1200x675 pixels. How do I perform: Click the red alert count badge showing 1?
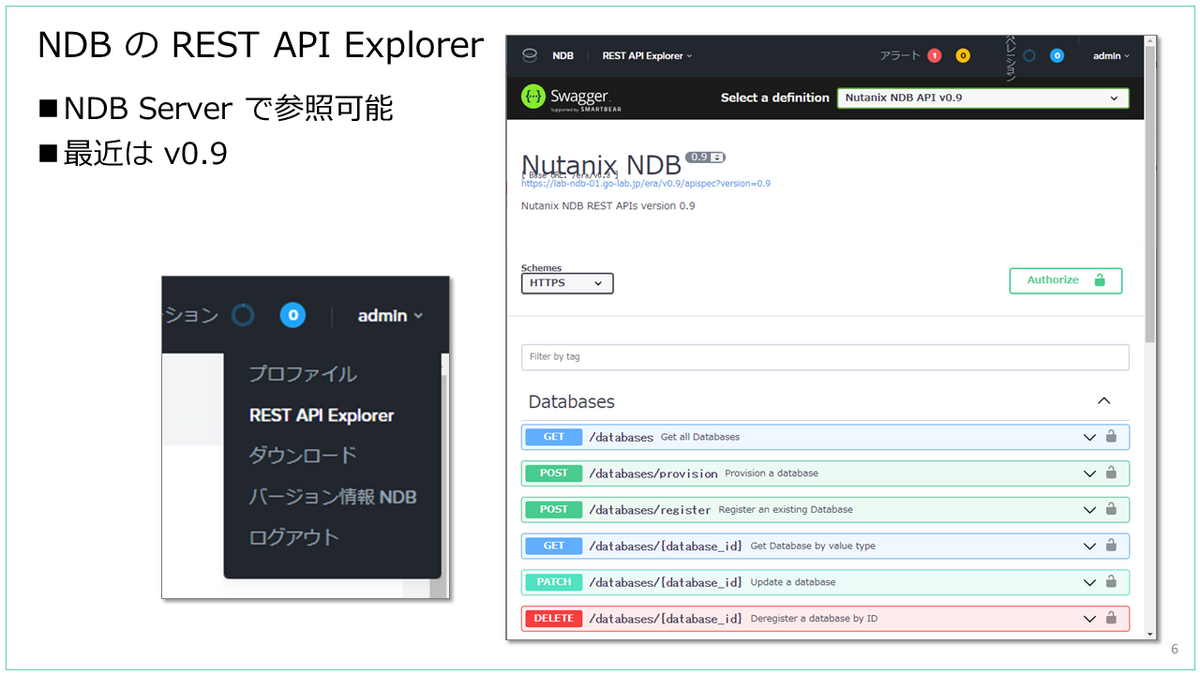934,56
